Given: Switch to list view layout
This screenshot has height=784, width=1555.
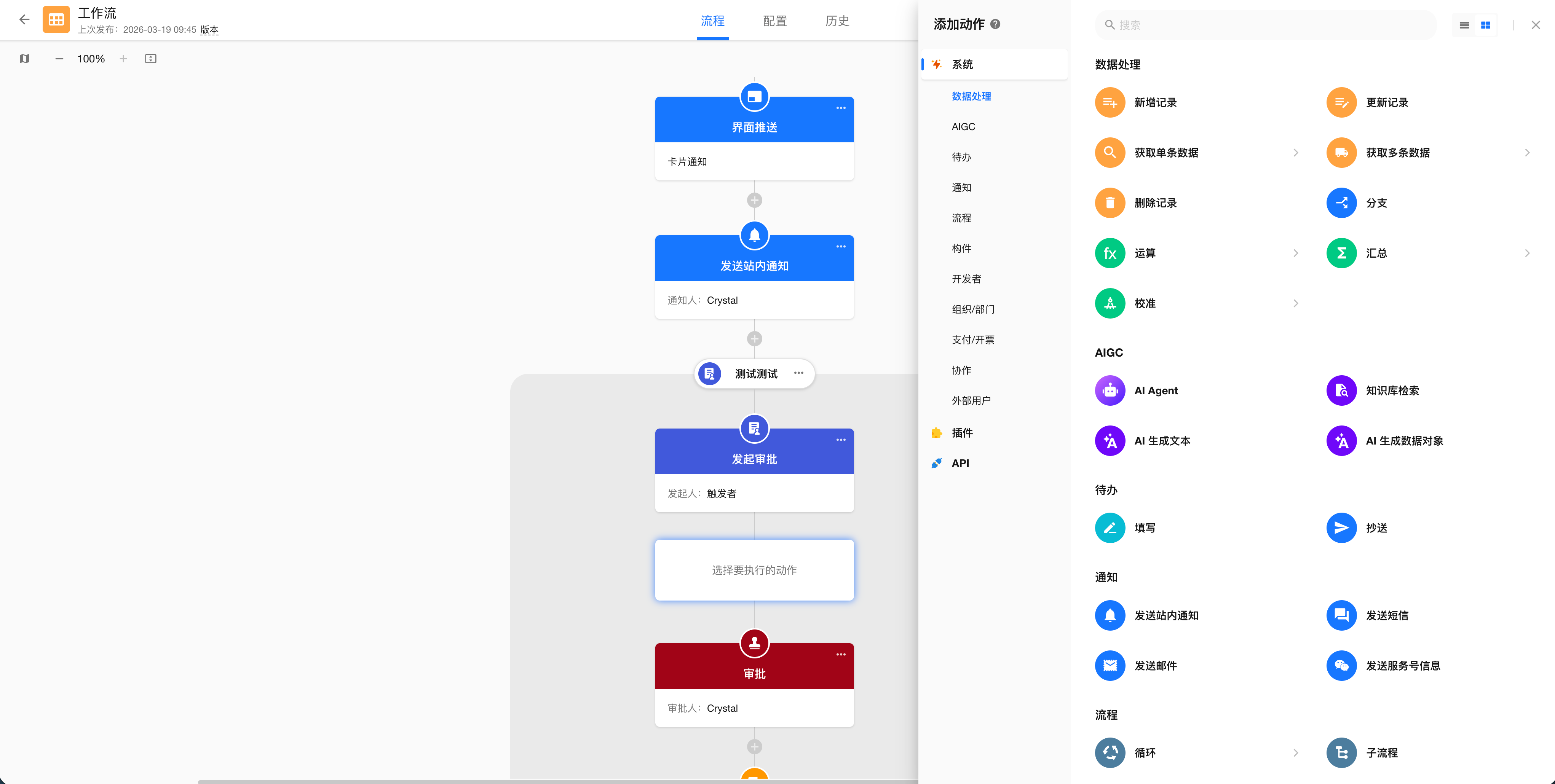Looking at the screenshot, I should 1464,25.
